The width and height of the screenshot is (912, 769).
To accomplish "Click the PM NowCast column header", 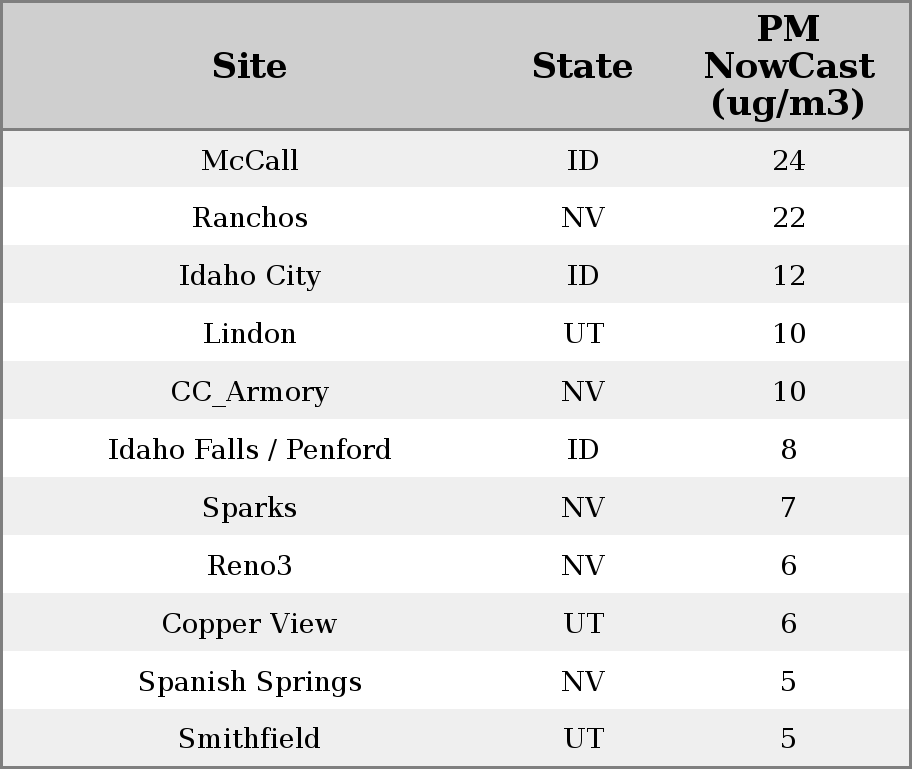I will pos(788,67).
